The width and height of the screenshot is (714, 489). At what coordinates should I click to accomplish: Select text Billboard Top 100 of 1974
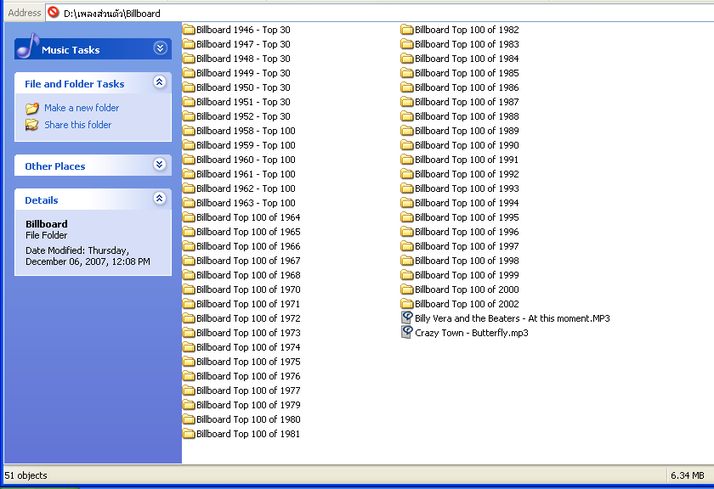click(x=248, y=347)
